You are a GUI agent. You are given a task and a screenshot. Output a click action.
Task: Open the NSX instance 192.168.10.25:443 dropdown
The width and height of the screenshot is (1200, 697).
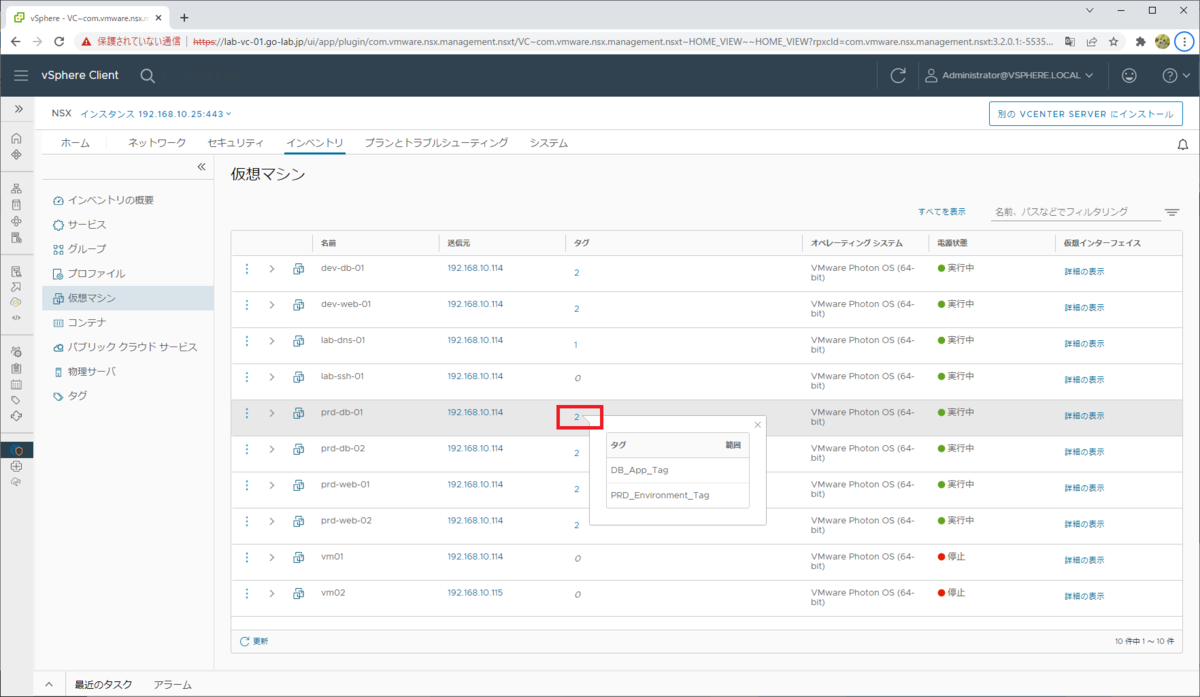(156, 114)
